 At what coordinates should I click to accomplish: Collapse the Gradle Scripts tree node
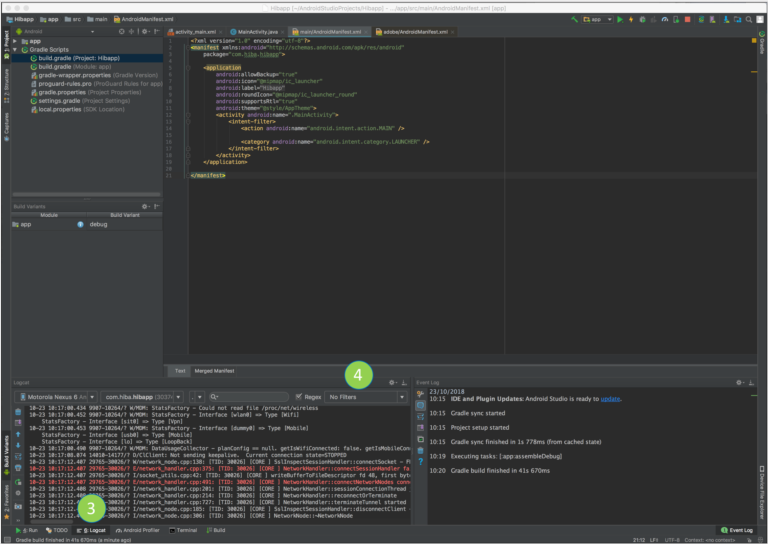(x=14, y=49)
